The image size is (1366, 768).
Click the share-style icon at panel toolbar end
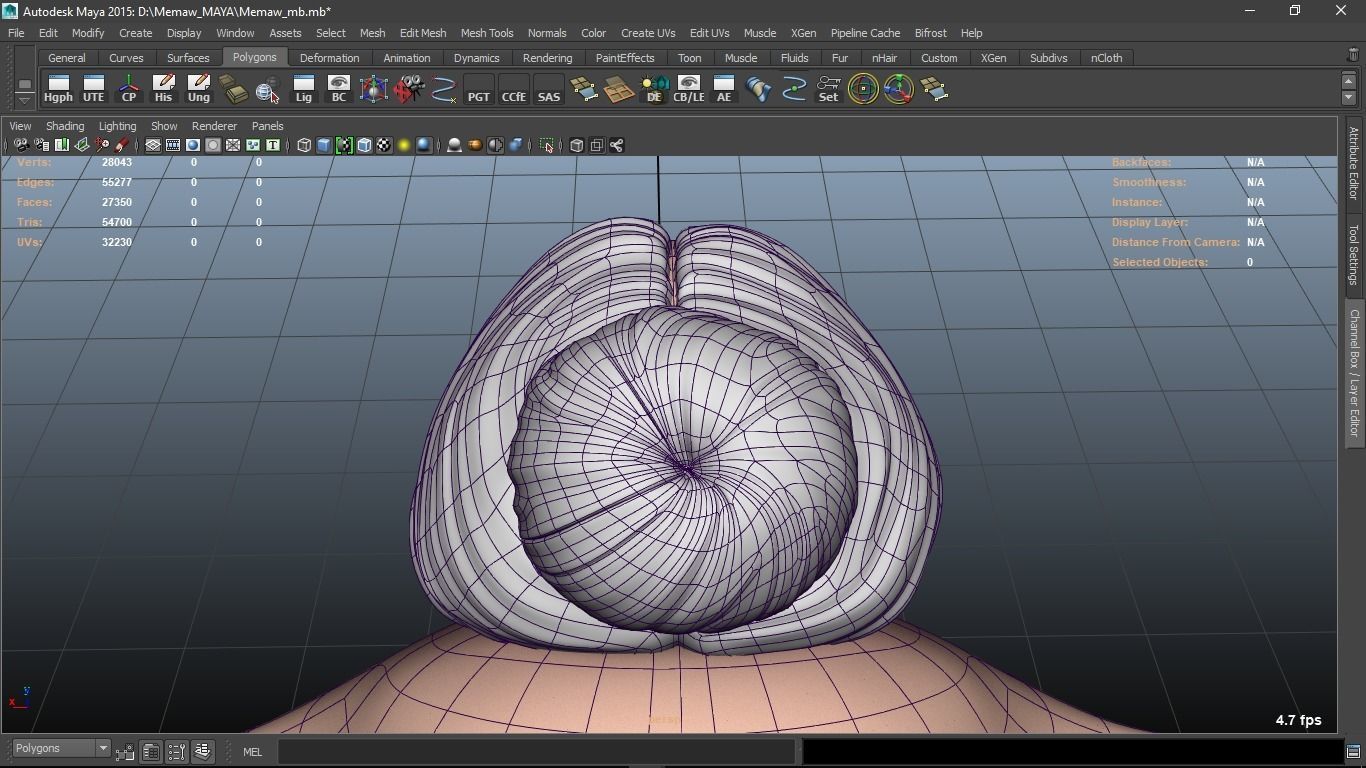617,145
